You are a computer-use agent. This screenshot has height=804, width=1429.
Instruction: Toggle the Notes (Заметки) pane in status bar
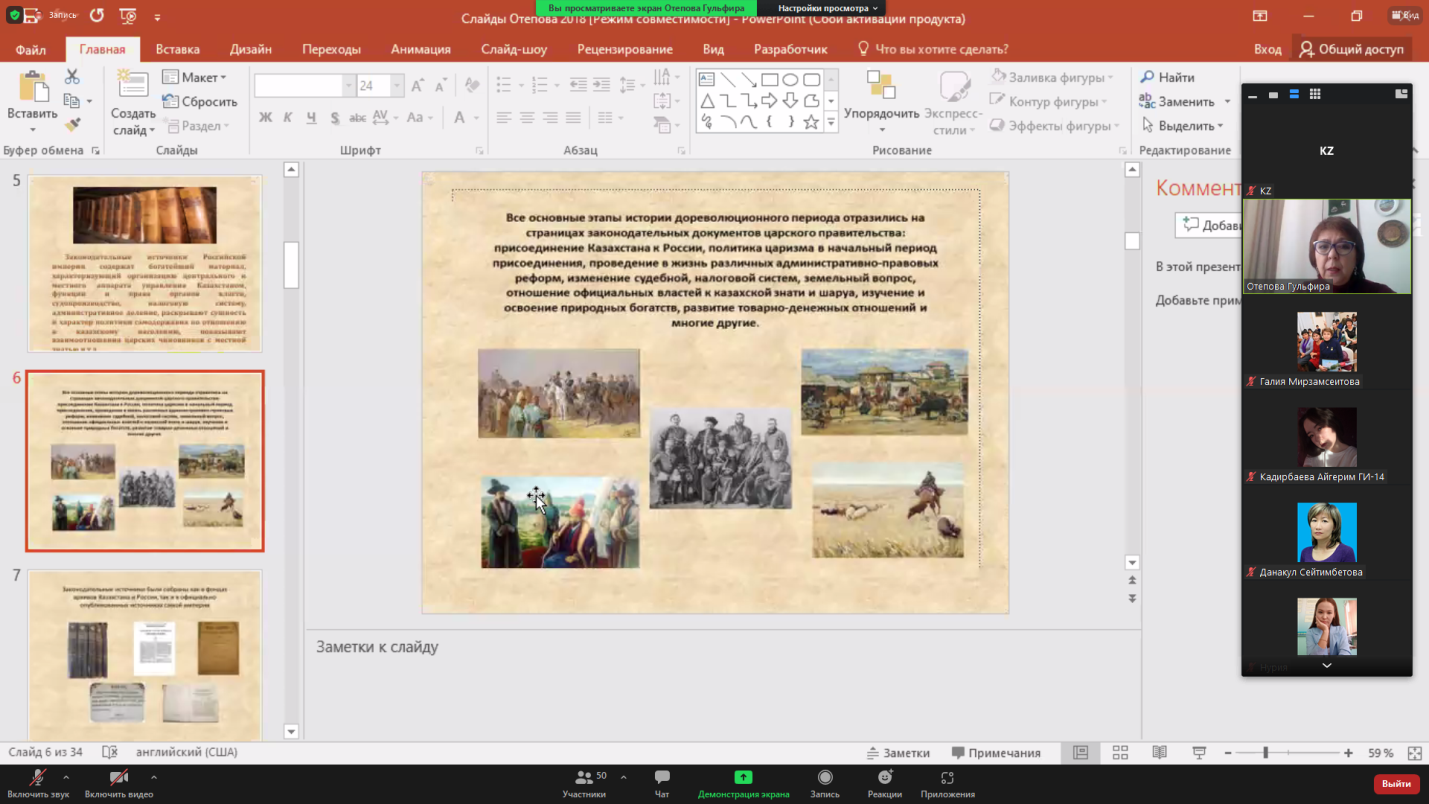pyautogui.click(x=898, y=753)
